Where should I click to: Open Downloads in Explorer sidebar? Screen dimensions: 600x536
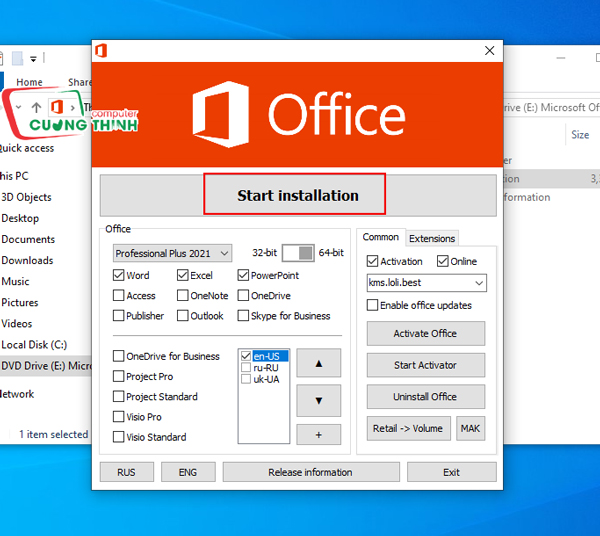(x=27, y=260)
